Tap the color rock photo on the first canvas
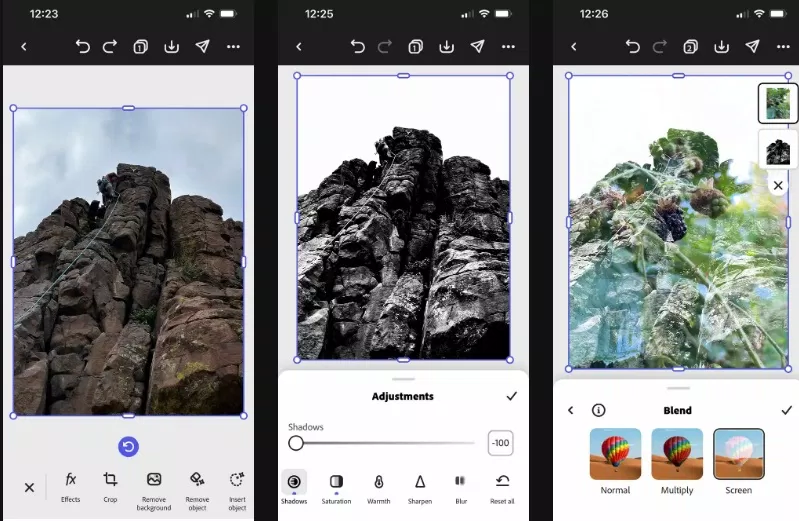 pyautogui.click(x=128, y=262)
